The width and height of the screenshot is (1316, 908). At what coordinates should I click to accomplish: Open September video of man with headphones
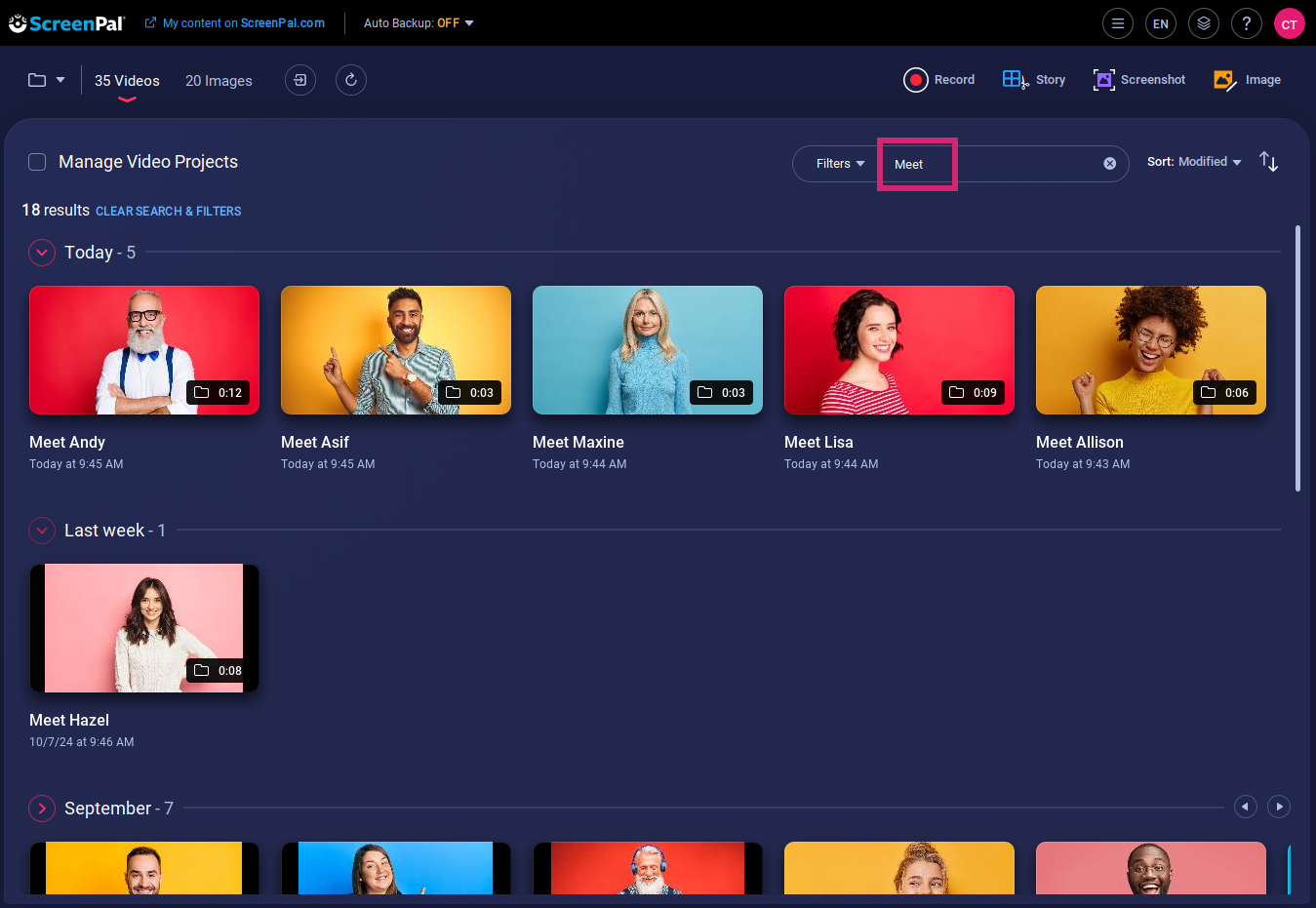pyautogui.click(x=648, y=868)
